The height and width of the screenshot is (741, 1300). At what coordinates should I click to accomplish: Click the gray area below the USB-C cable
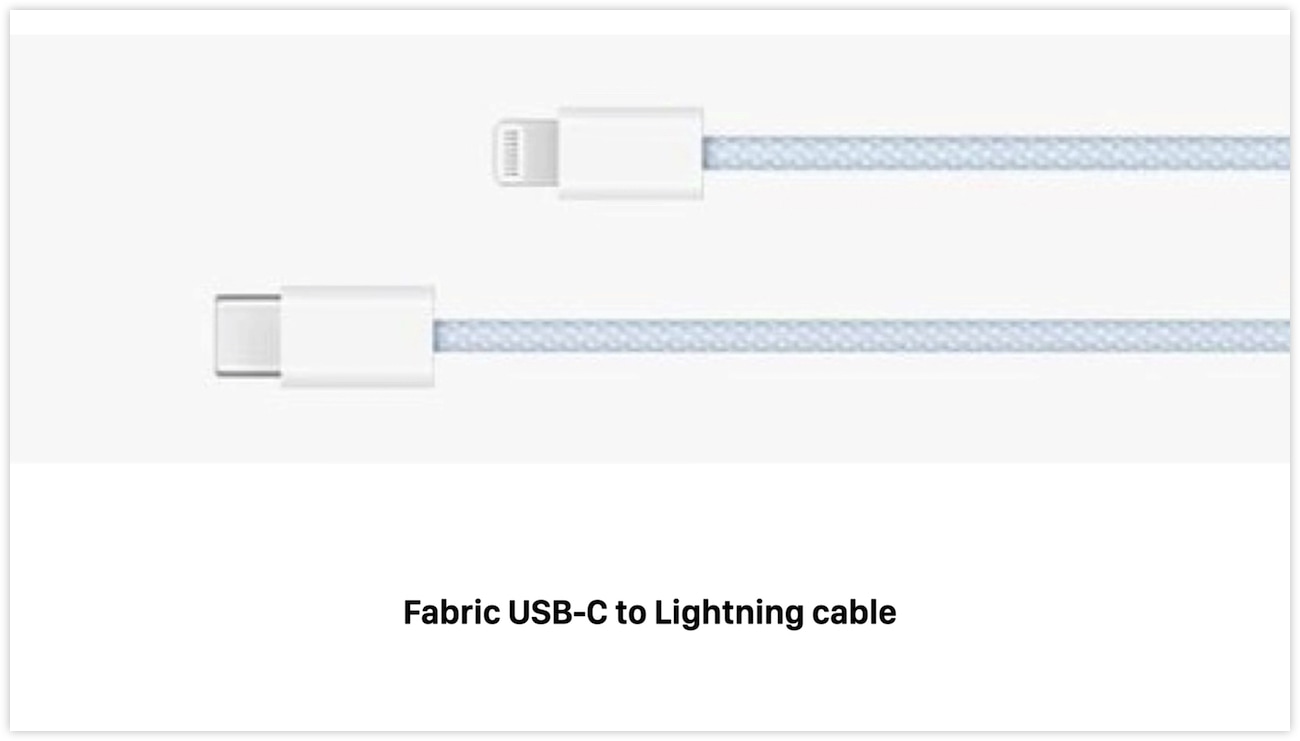click(650, 420)
